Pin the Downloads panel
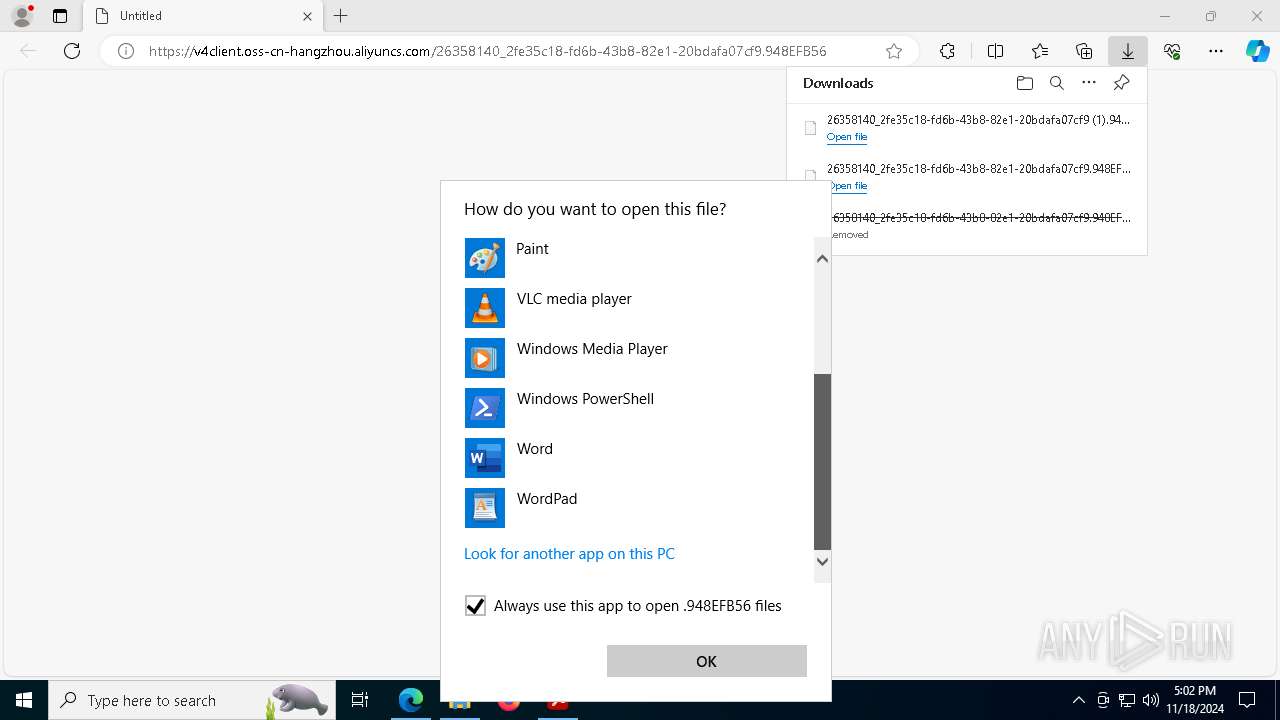Viewport: 1280px width, 720px height. 1121,83
